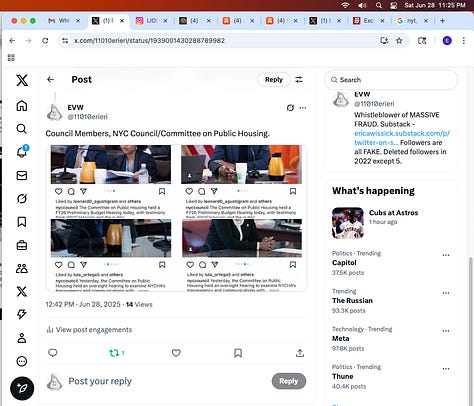The image size is (474, 406).
Task: Open Communities people icon
Action: coord(22,268)
